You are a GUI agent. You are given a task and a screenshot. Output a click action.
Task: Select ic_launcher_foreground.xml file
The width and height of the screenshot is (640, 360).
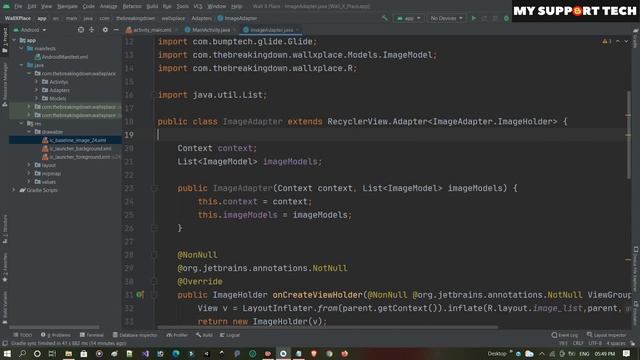80,157
